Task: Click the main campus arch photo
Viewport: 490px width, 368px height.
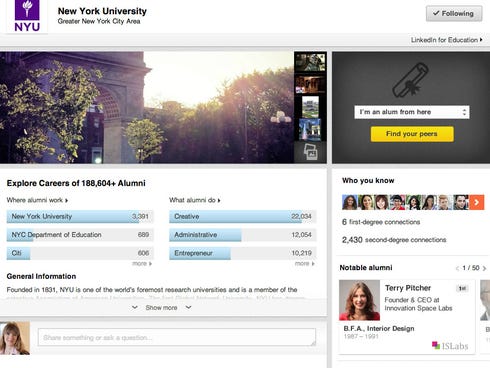Action: click(x=147, y=107)
